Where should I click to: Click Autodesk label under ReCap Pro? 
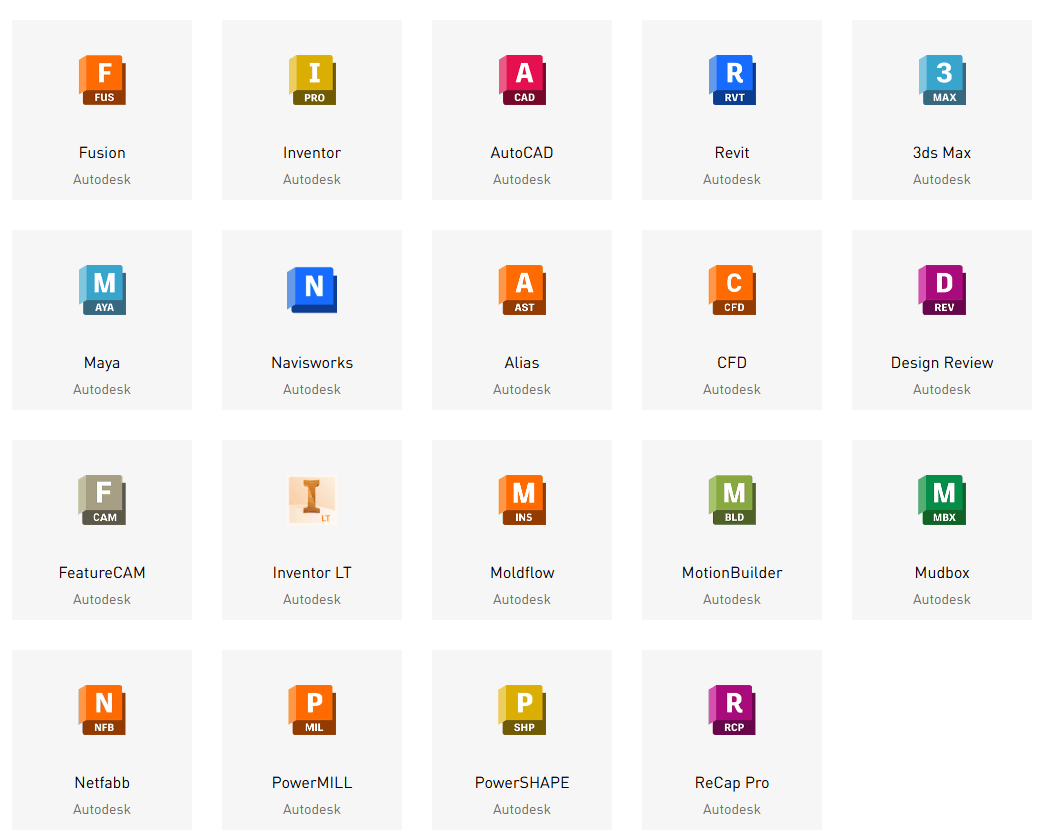[x=732, y=810]
